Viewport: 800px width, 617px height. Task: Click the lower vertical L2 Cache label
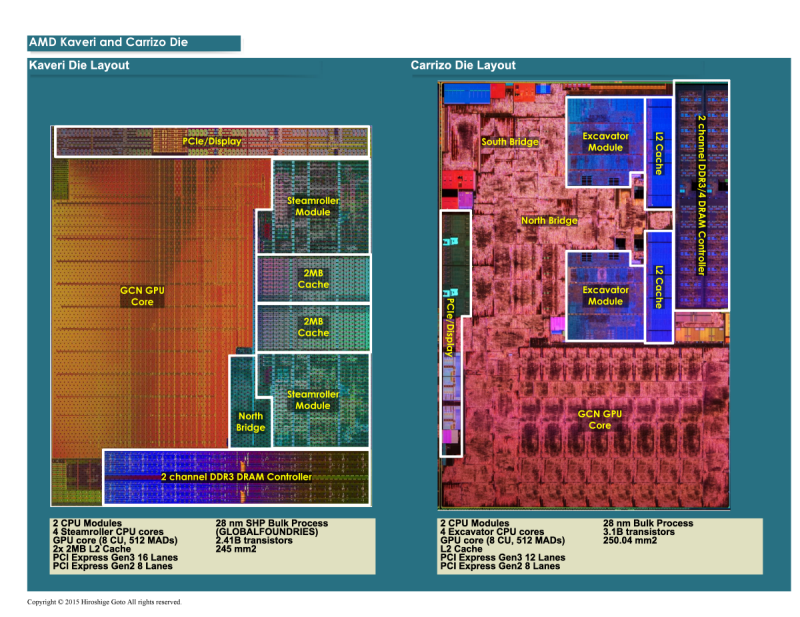659,286
